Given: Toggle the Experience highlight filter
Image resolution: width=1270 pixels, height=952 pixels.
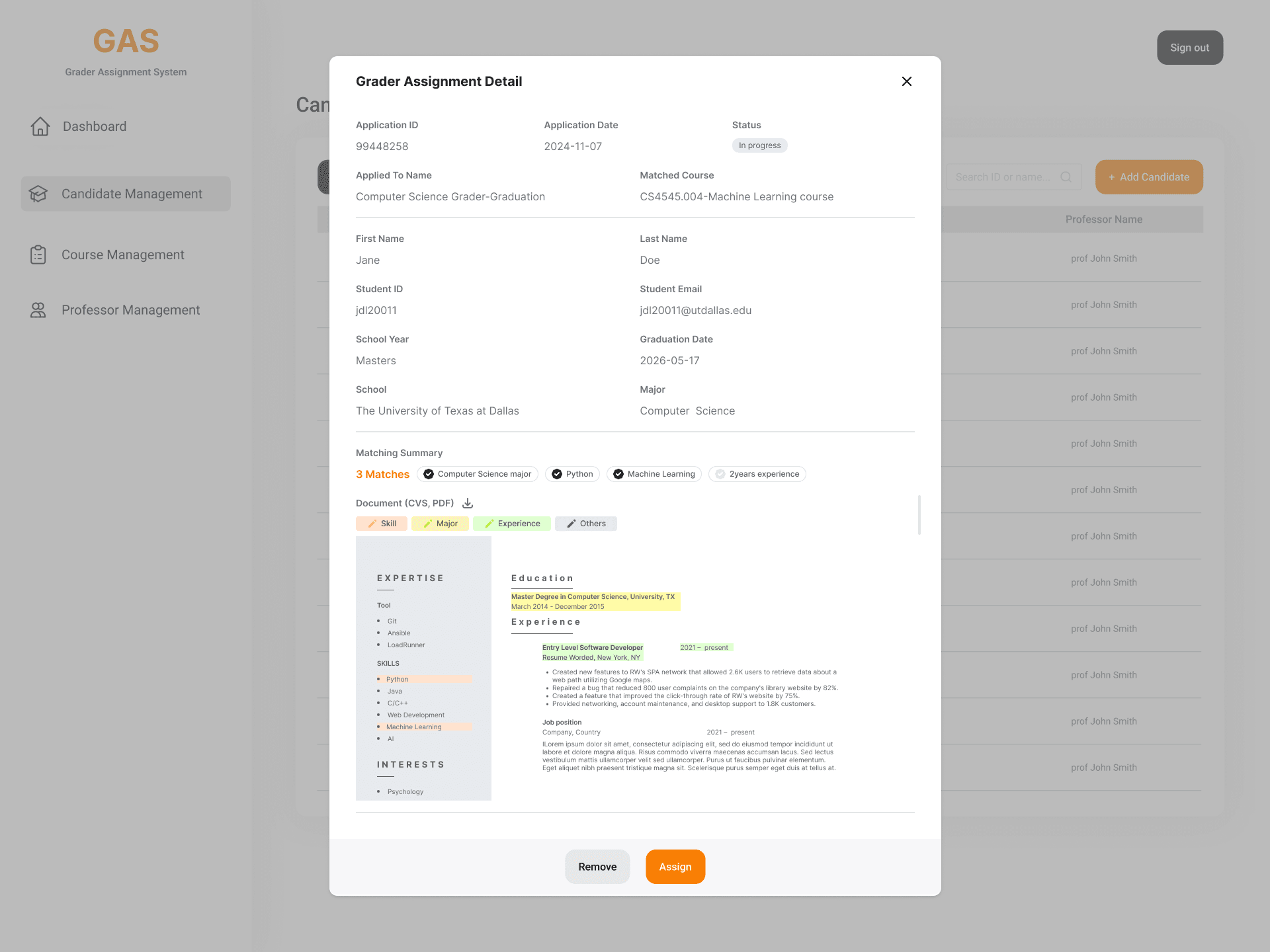Looking at the screenshot, I should pos(512,524).
